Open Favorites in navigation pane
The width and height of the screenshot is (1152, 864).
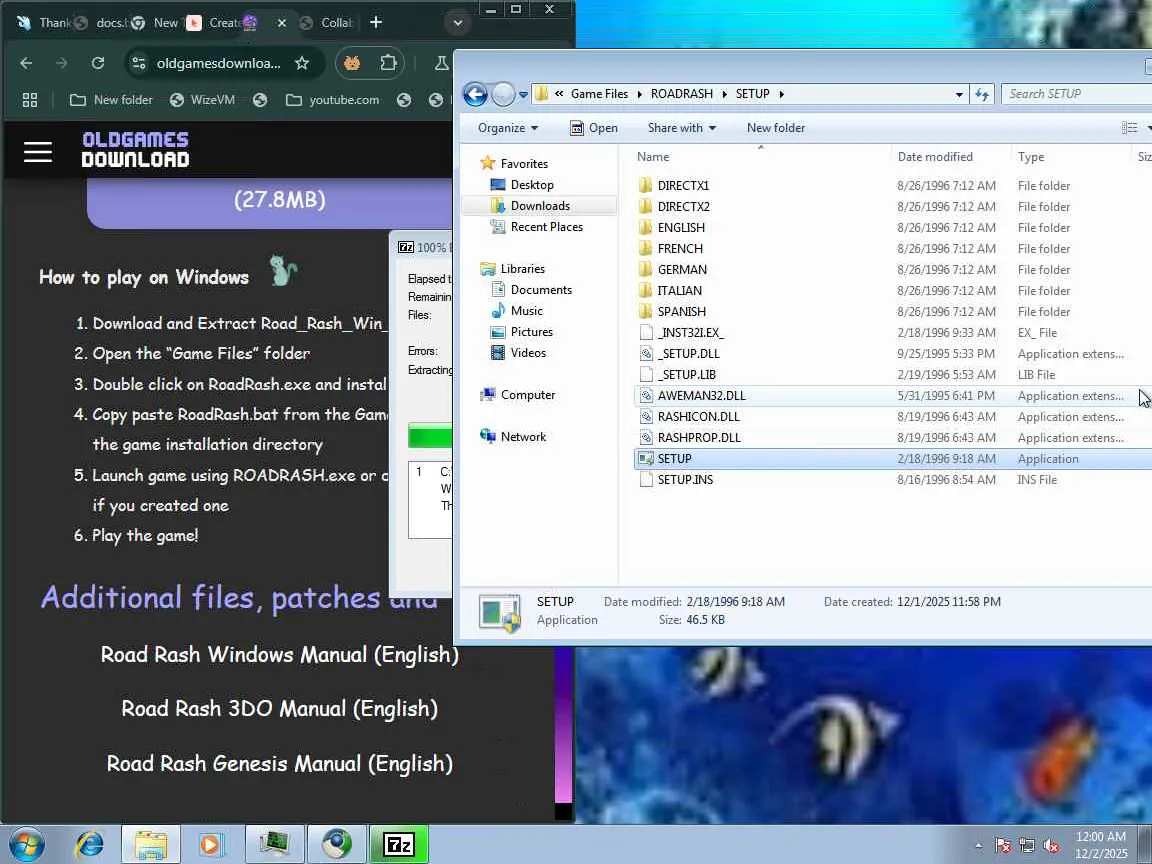click(x=524, y=164)
